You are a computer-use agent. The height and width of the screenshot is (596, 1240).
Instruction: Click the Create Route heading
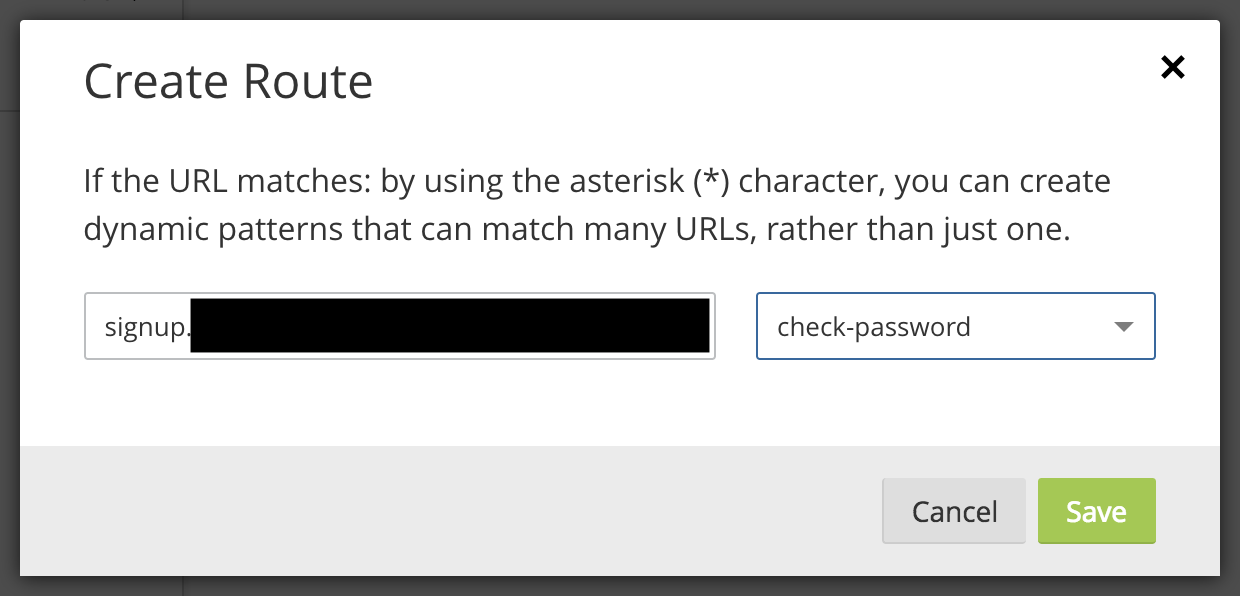[x=228, y=82]
